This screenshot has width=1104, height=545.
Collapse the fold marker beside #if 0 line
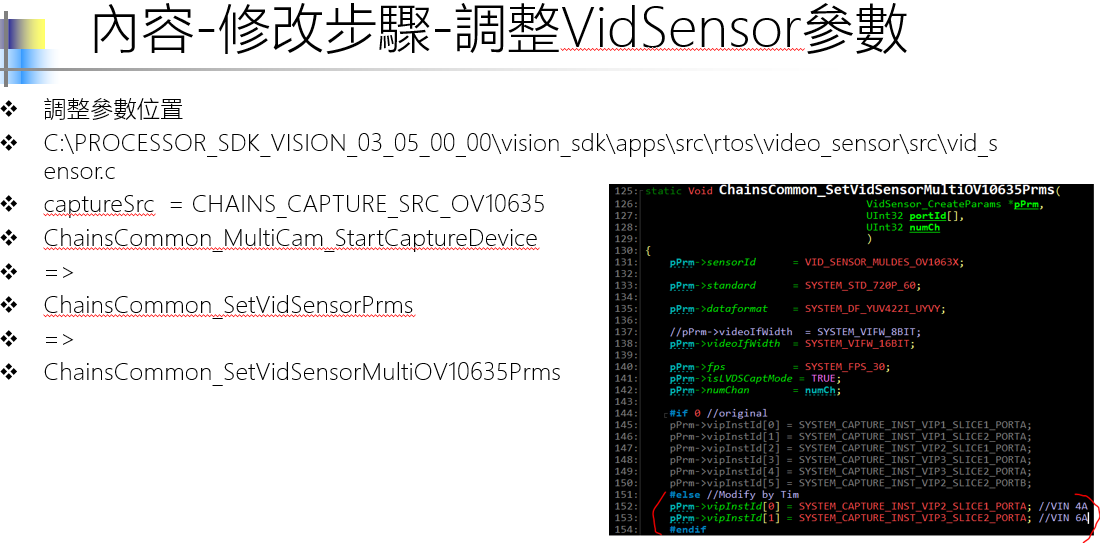(665, 414)
